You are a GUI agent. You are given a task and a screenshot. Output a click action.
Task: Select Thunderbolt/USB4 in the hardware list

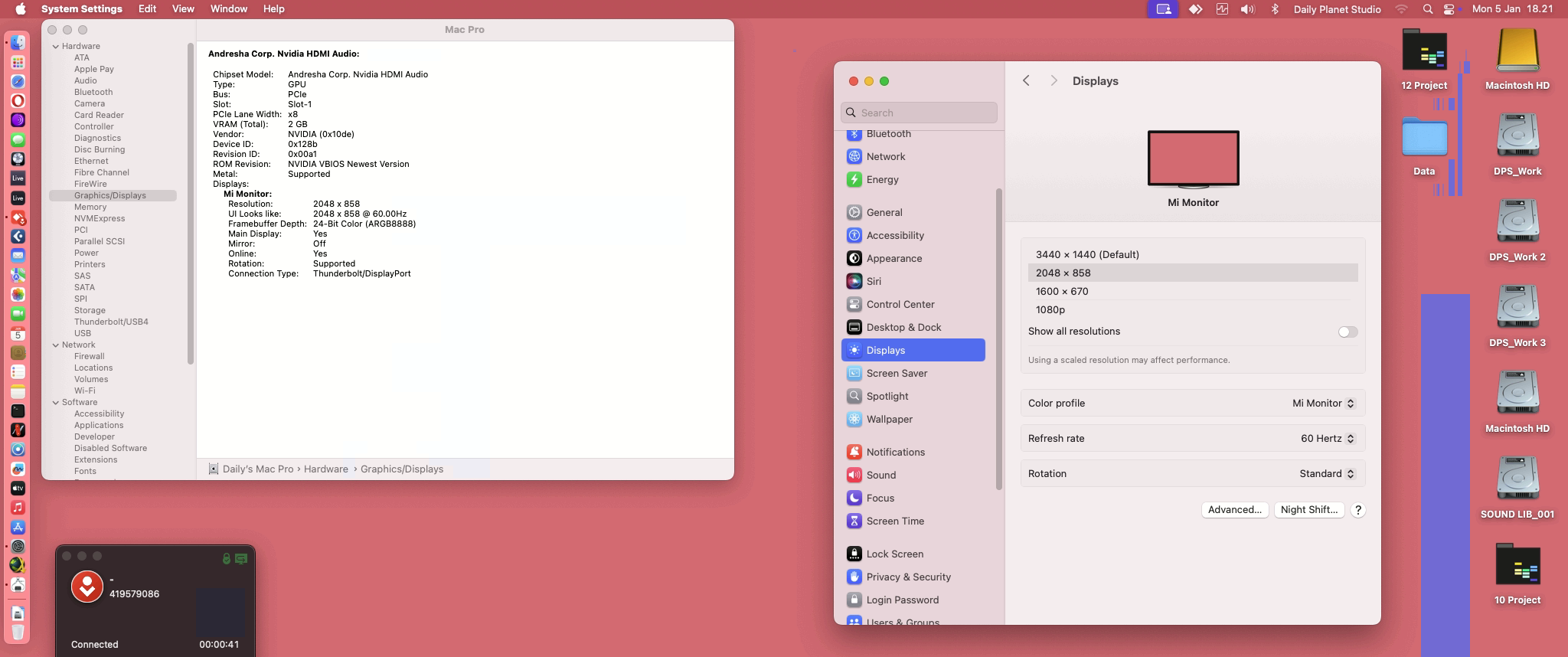coord(111,322)
